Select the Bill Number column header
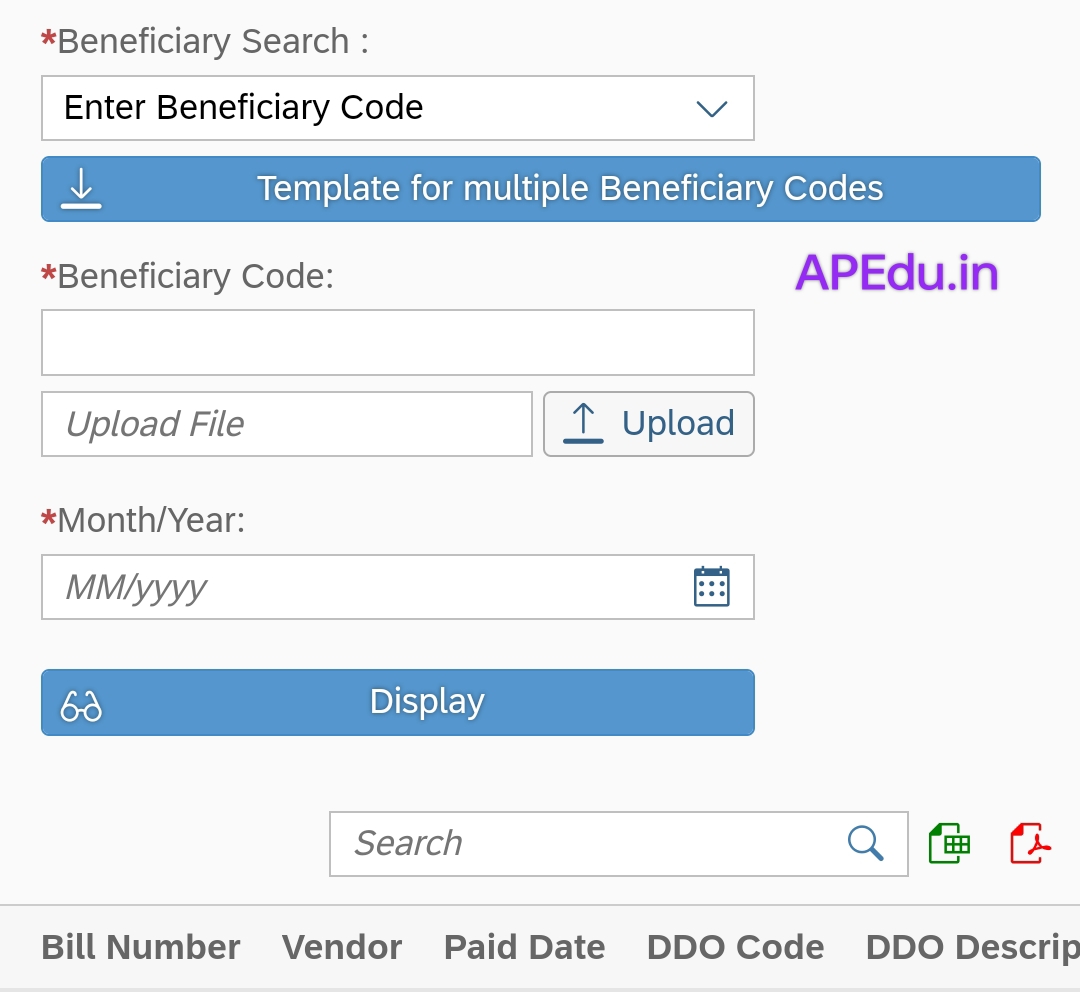This screenshot has width=1080, height=994. point(141,947)
